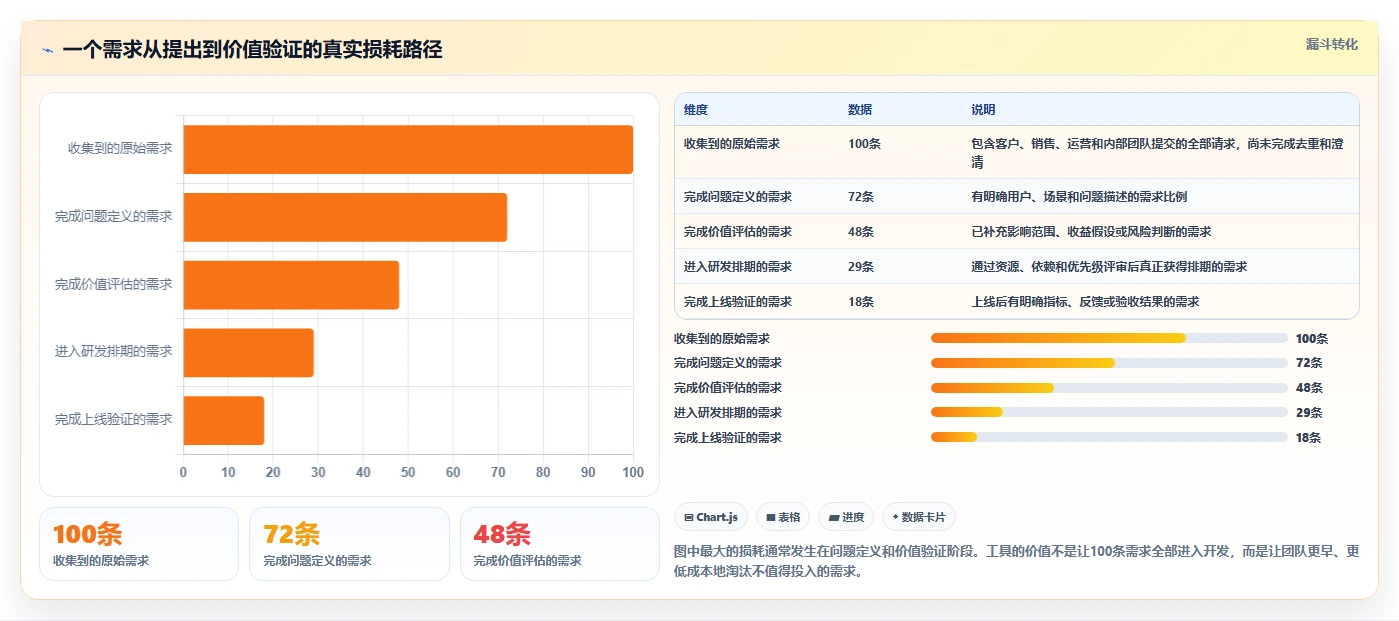Click the 说明 column header

click(x=983, y=110)
